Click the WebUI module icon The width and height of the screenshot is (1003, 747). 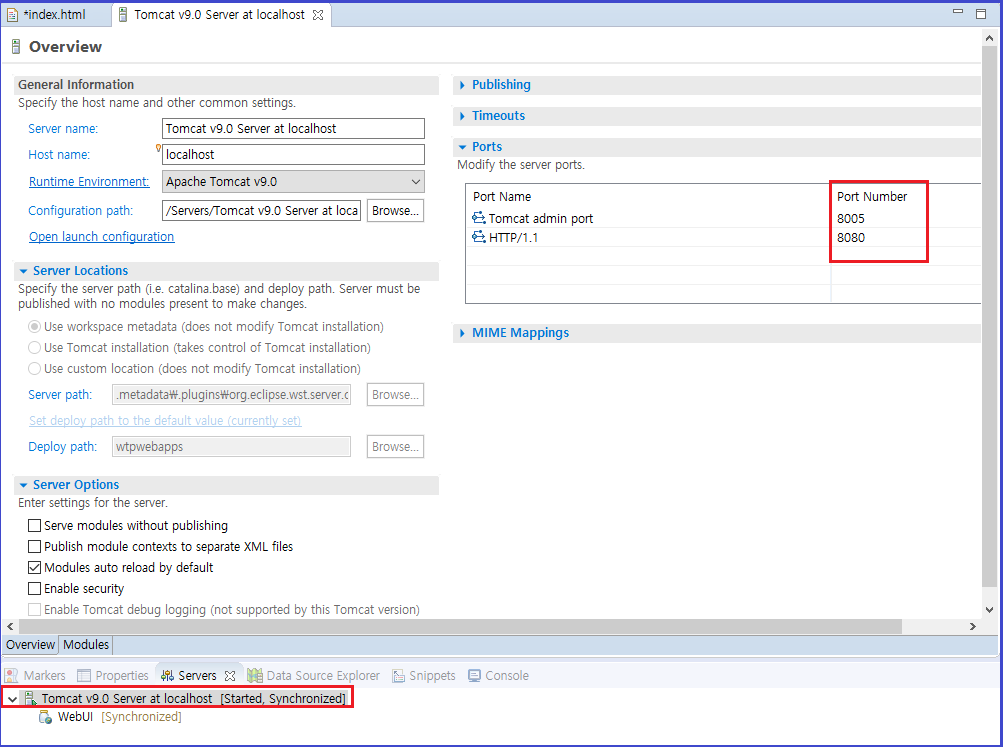coord(45,717)
